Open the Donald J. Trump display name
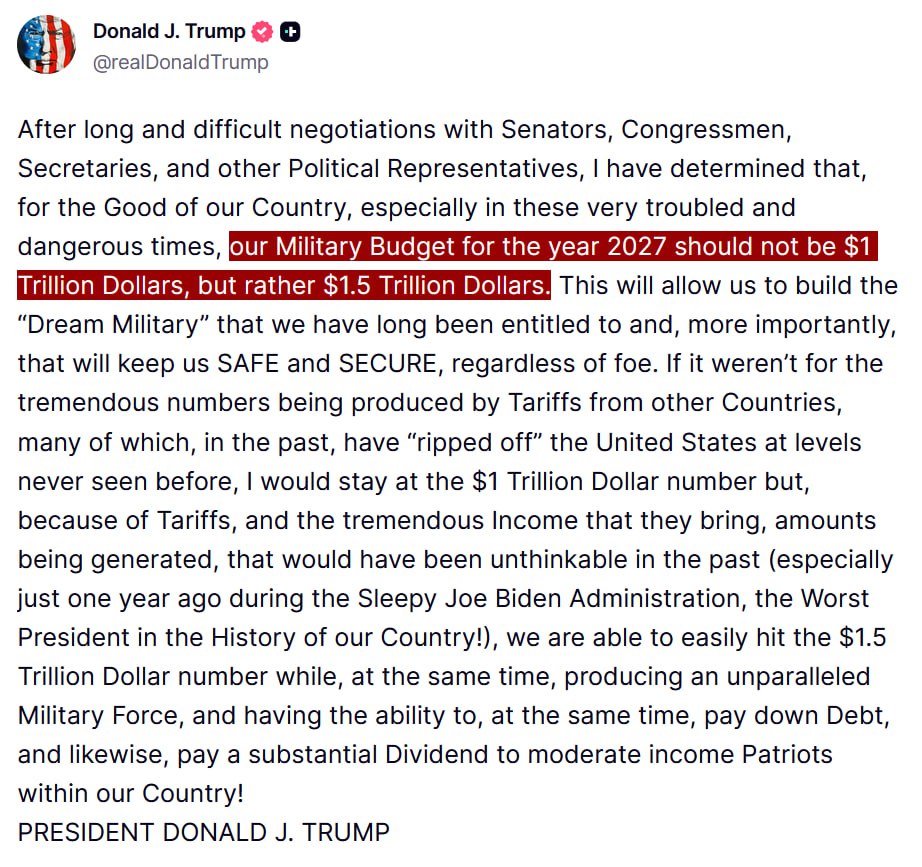 coord(168,31)
